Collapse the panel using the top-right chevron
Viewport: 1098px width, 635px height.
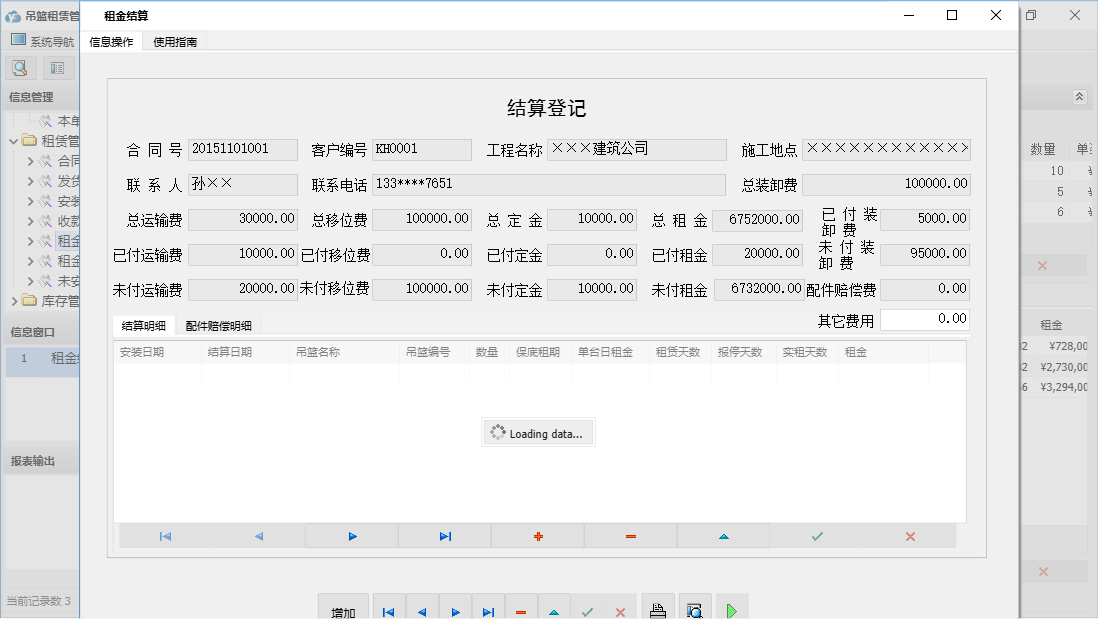1079,97
